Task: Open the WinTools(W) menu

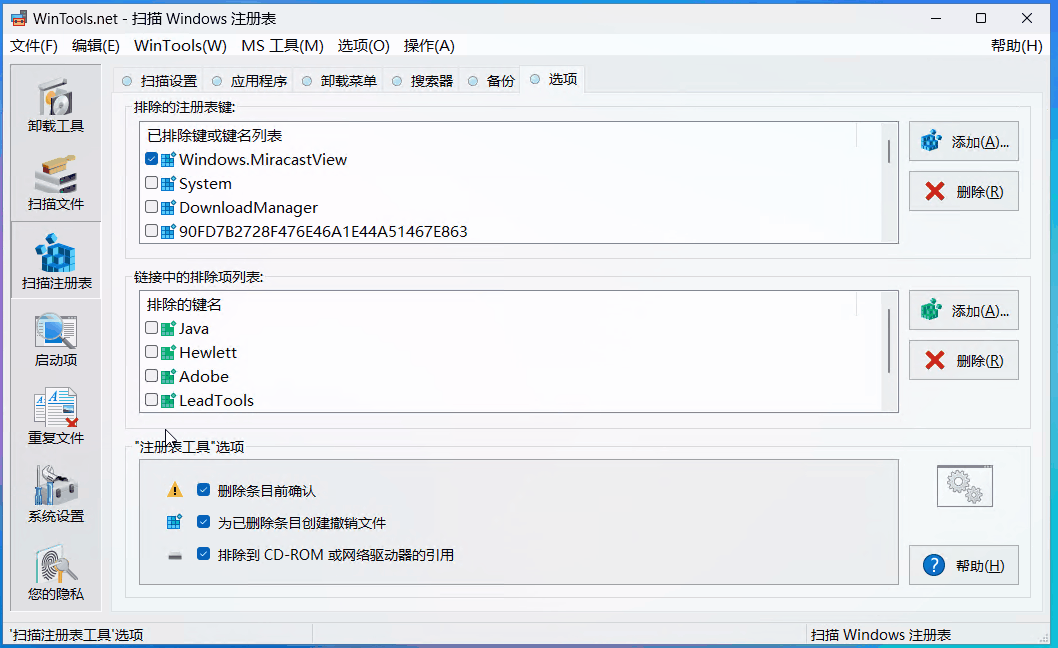Action: (x=180, y=46)
